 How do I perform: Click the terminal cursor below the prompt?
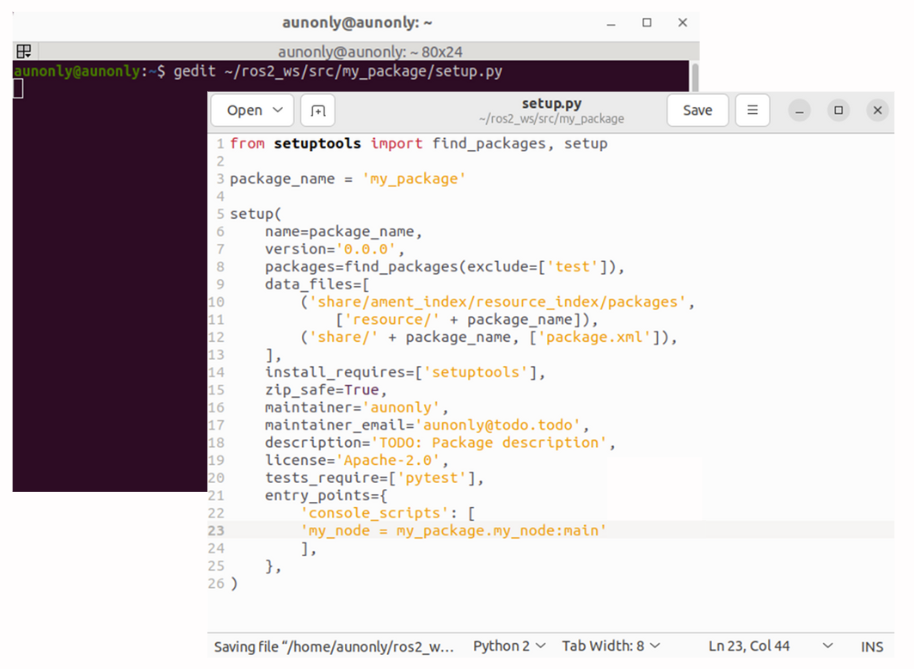pyautogui.click(x=18, y=89)
